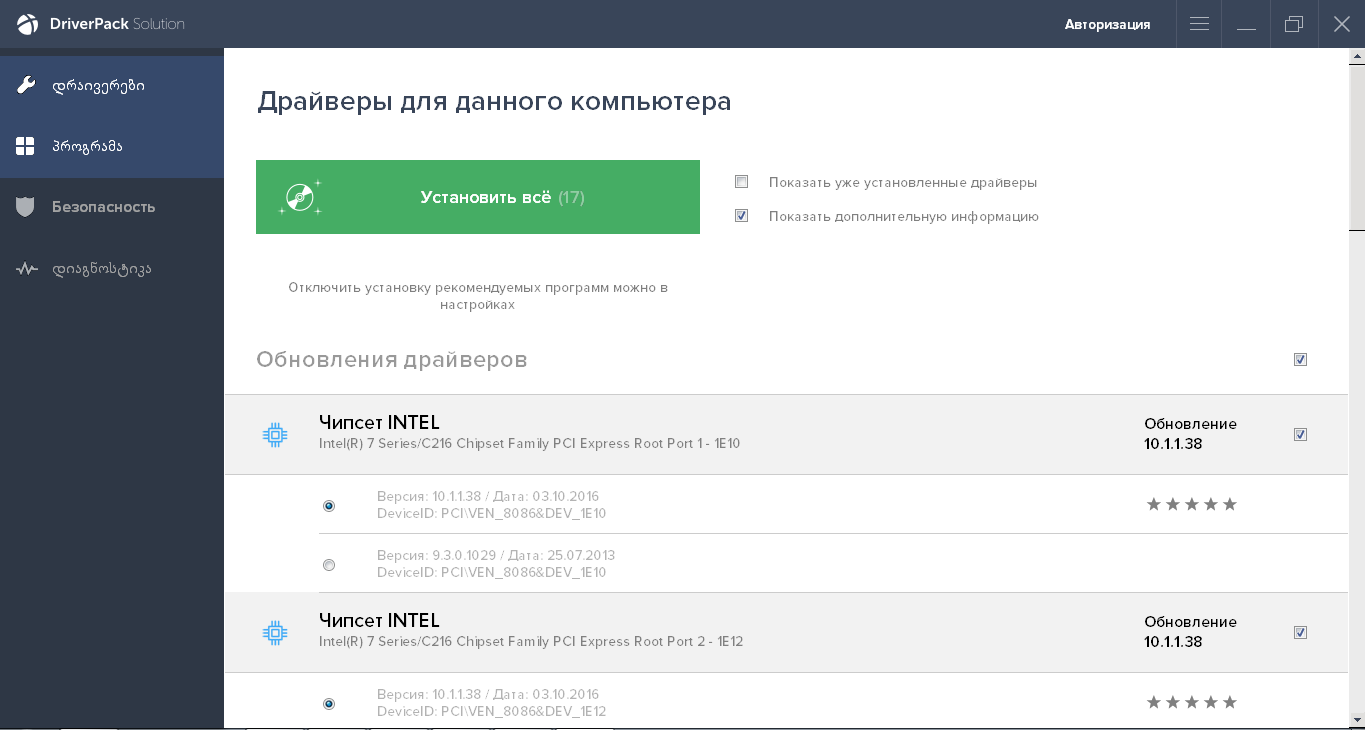Viewport: 1365px width, 730px height.
Task: Click the shield Безопасность icon
Action: pyautogui.click(x=26, y=207)
